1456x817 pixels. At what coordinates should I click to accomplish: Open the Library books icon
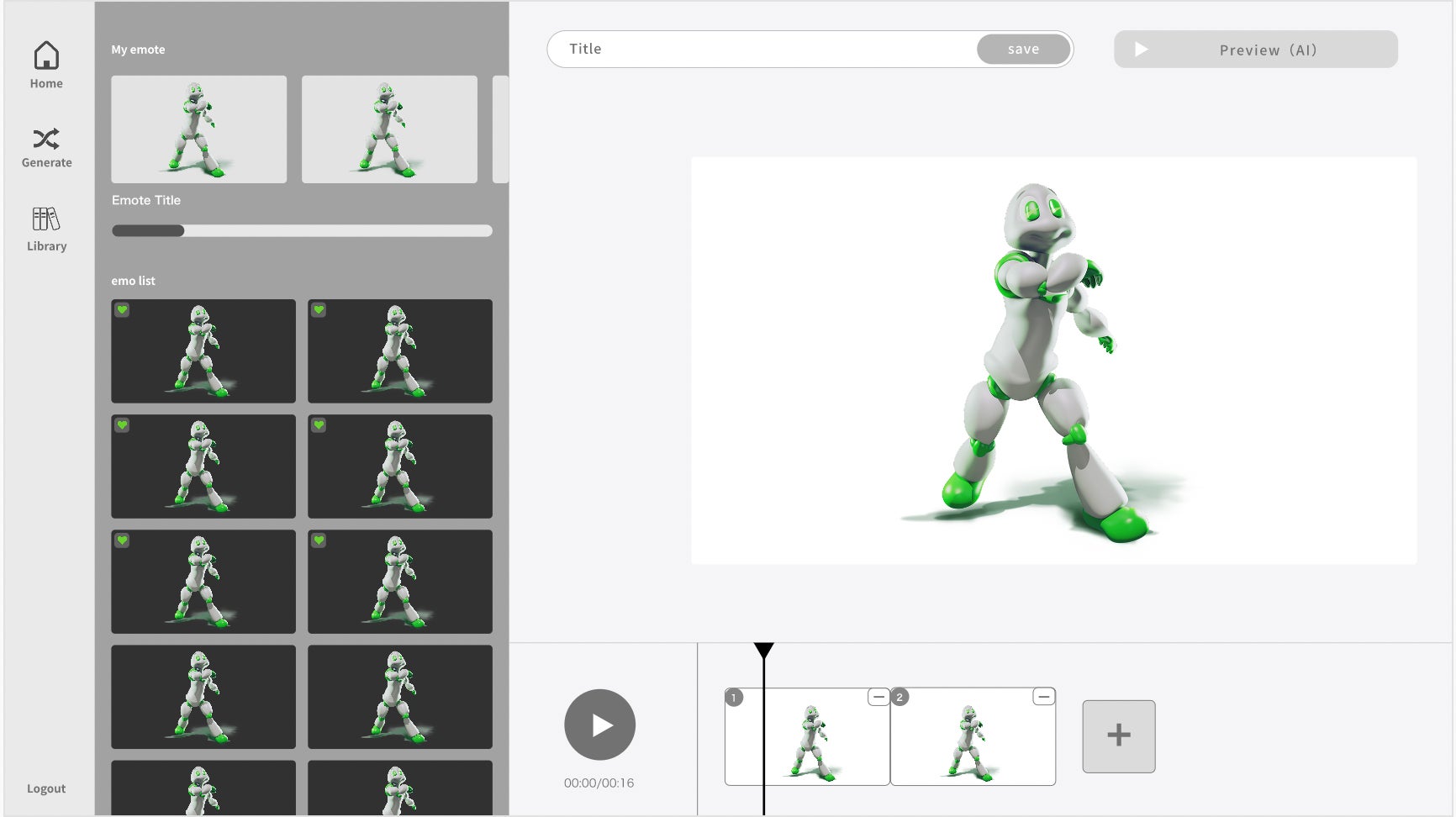(x=46, y=219)
